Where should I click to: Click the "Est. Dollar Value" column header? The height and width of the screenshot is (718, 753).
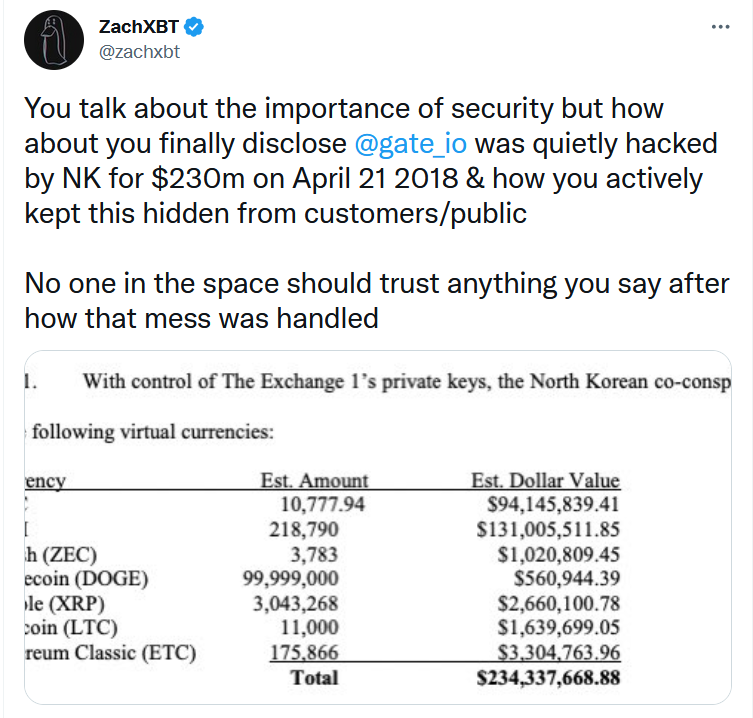click(545, 481)
